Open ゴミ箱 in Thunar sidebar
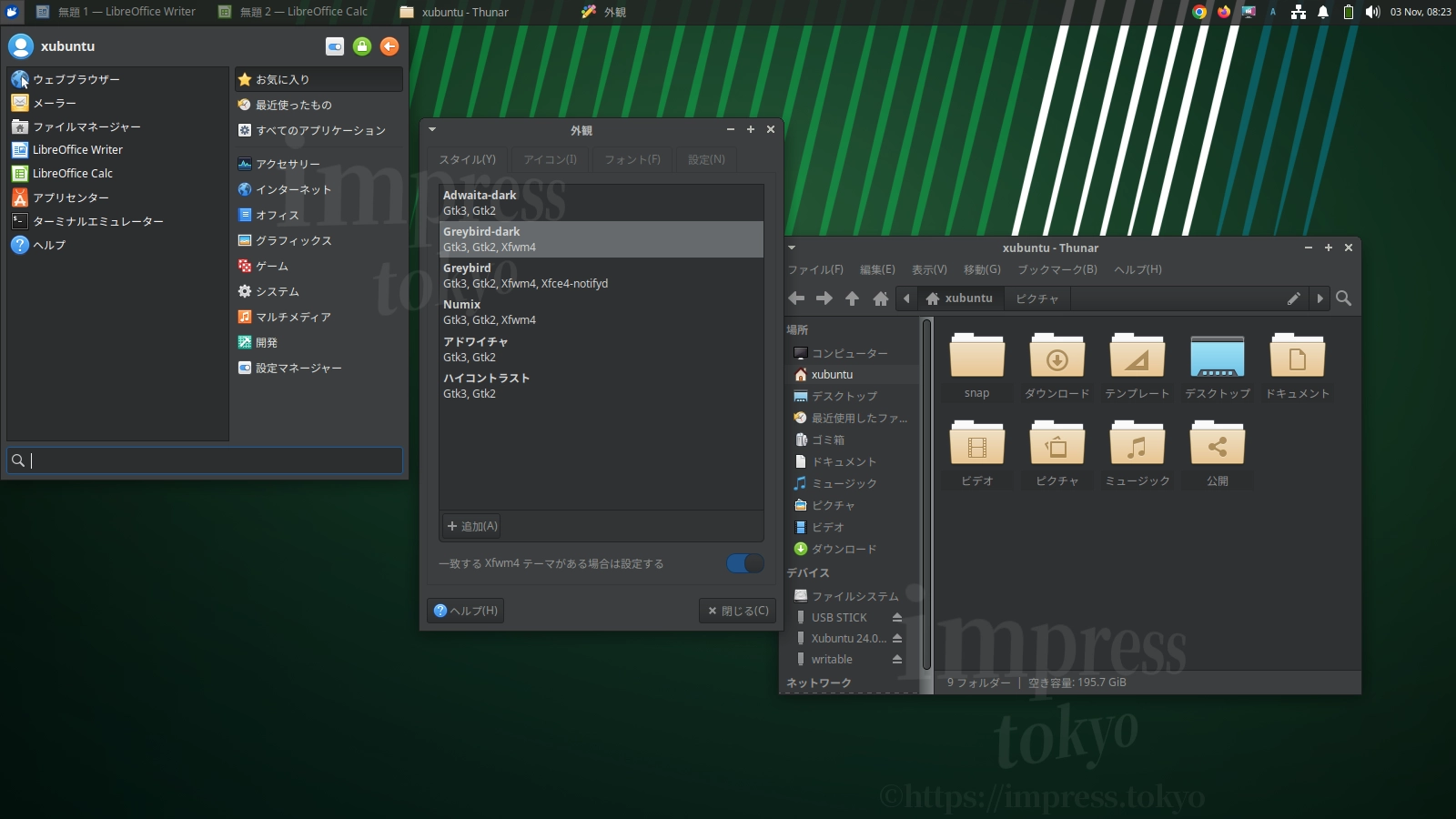1456x819 pixels. pyautogui.click(x=852, y=440)
